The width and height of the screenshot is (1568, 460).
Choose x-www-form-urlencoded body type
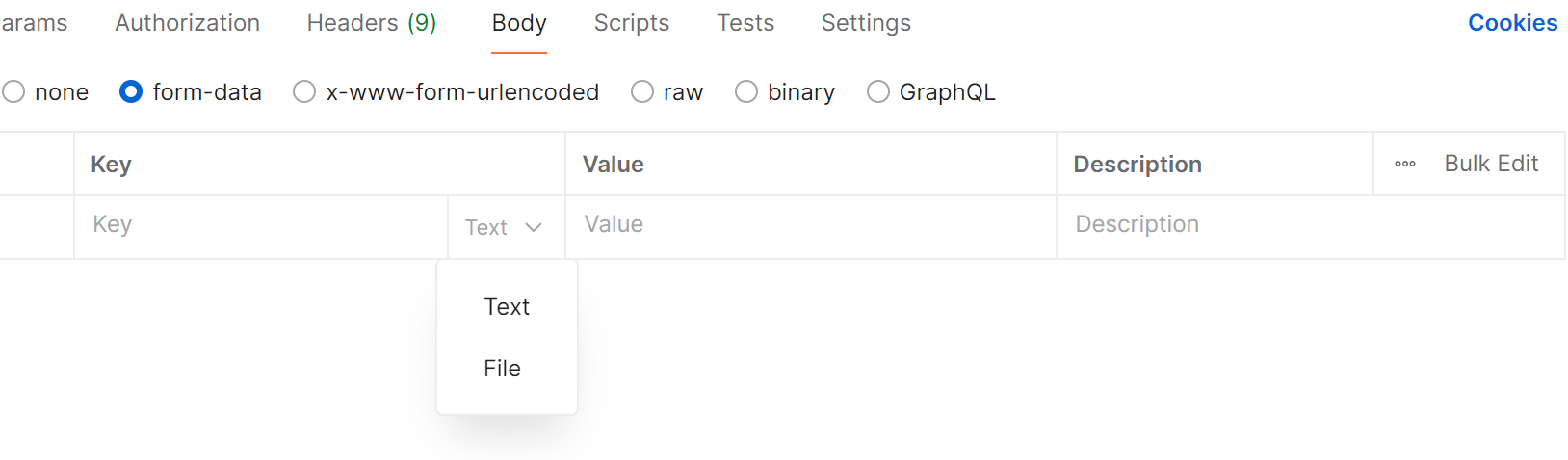pos(304,92)
